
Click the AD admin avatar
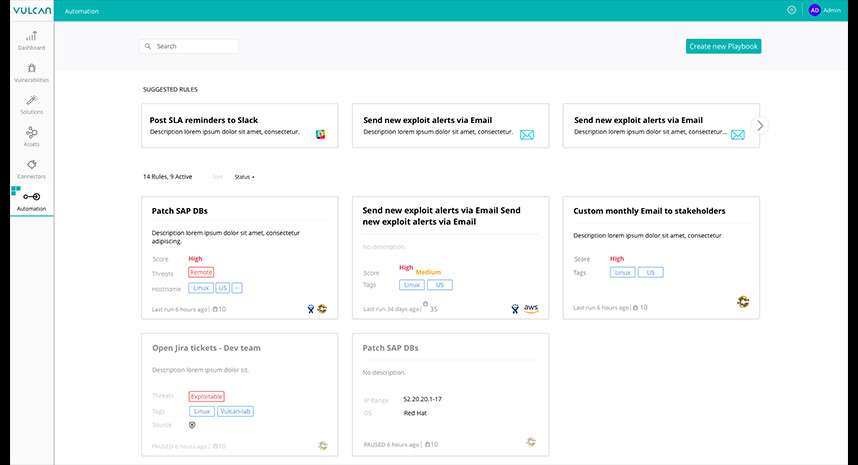[814, 10]
